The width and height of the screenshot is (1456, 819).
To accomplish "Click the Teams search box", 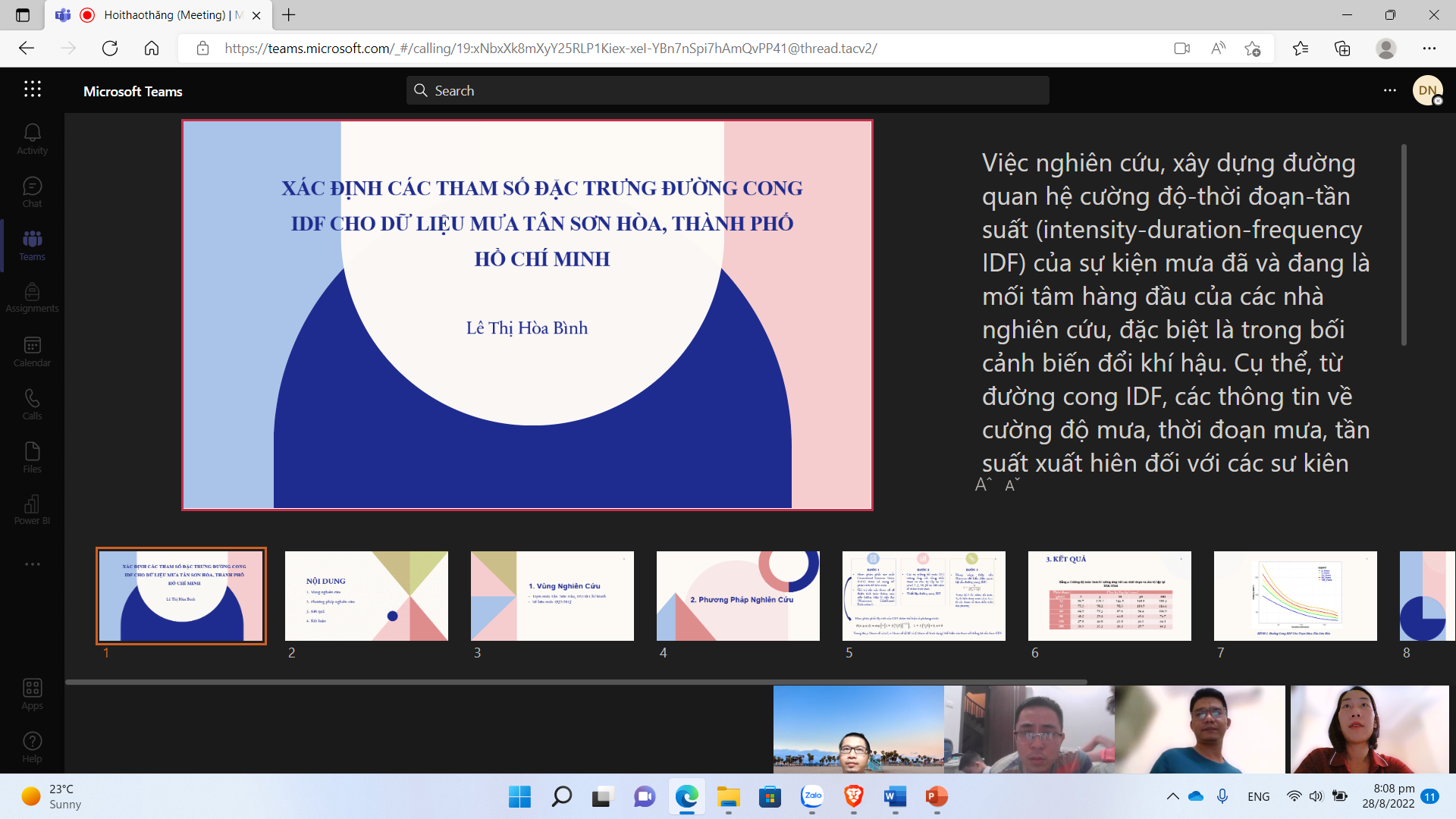I will pyautogui.click(x=726, y=90).
